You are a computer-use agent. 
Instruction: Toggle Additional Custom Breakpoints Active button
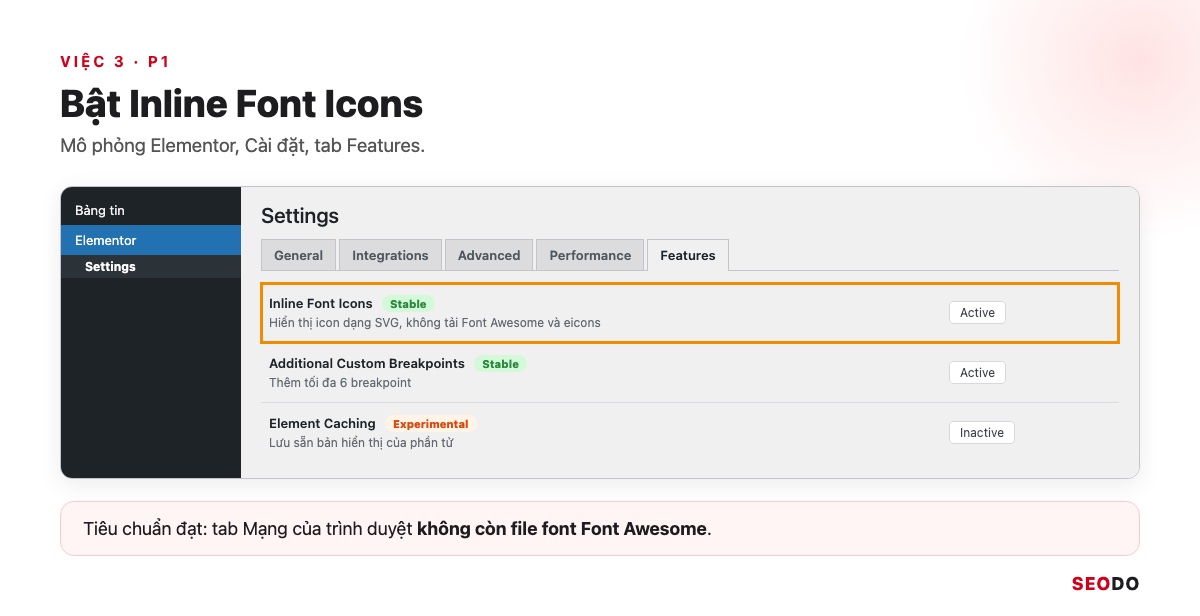click(x=977, y=373)
